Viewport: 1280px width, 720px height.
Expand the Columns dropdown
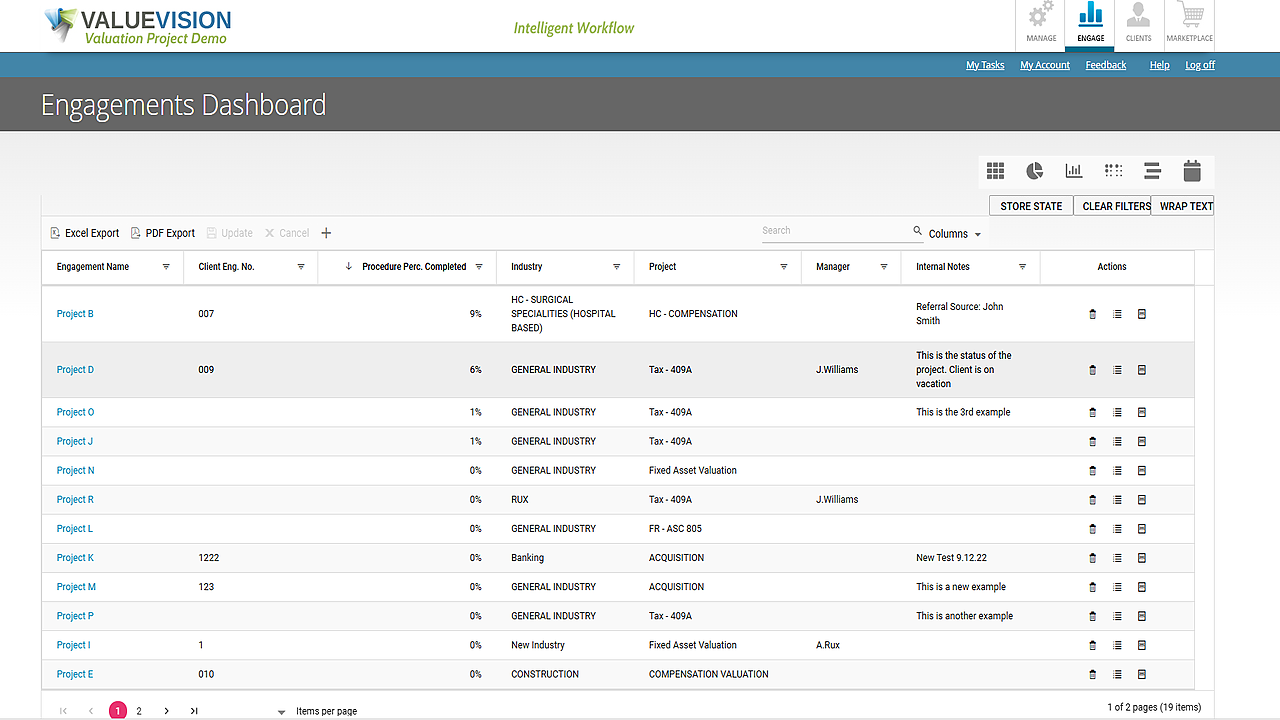tap(955, 234)
